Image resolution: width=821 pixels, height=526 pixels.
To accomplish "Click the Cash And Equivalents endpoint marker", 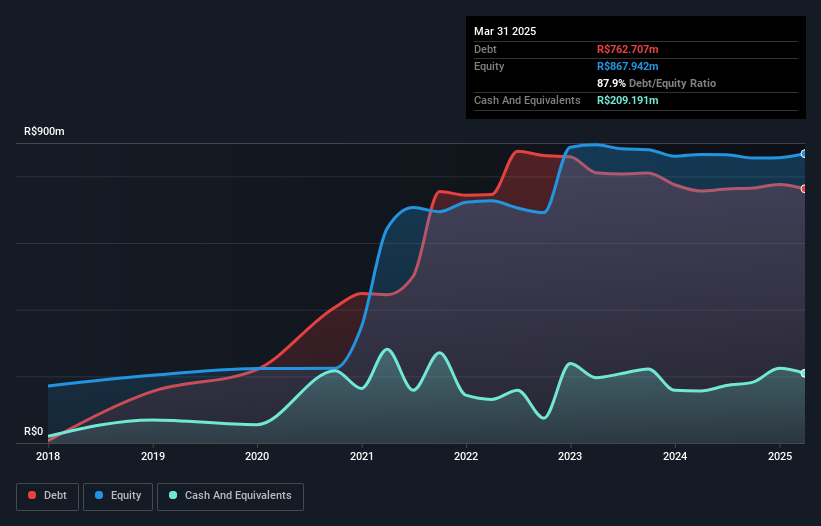I will coord(804,373).
